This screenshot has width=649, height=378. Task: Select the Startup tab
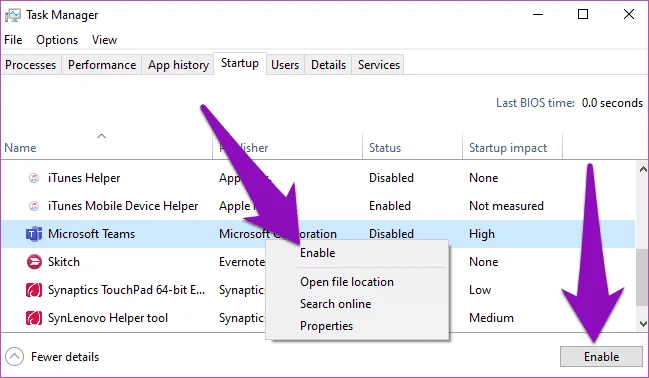click(x=240, y=63)
